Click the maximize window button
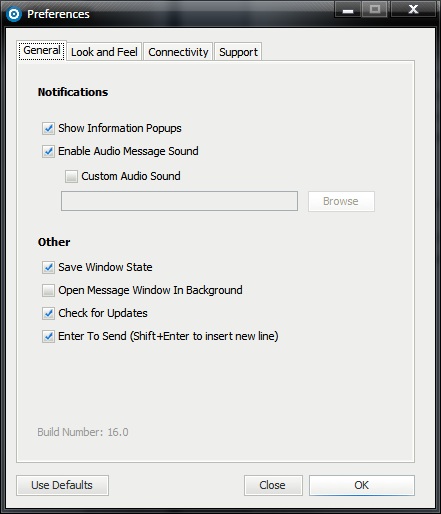The width and height of the screenshot is (441, 514). 375,9
